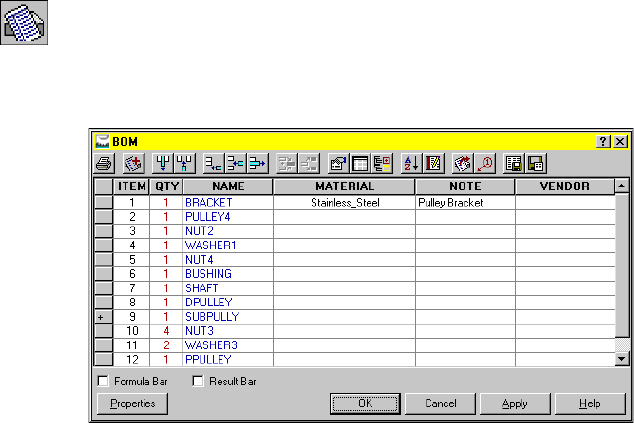Click the second greyed-out split rows icon
634x423 pixels.
309,164
